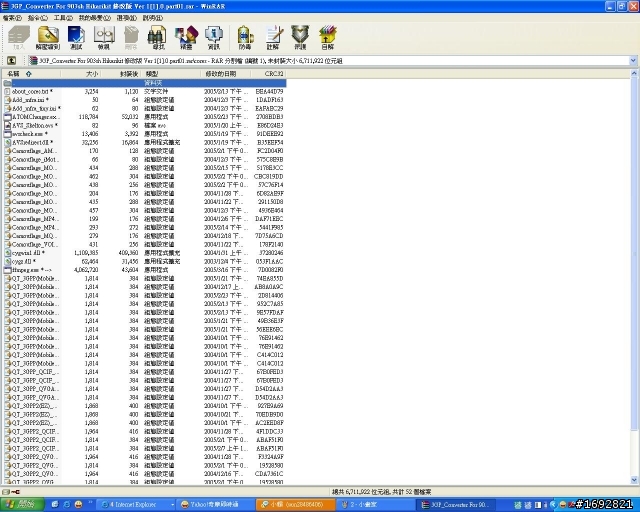The width and height of the screenshot is (640, 512).
Task: Open the 我的最愛 (Favorites) menu
Action: (x=95, y=18)
